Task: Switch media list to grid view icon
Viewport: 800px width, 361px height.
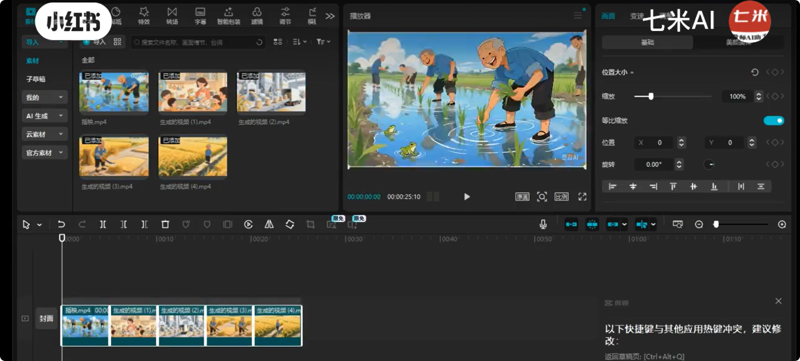Action: point(278,42)
